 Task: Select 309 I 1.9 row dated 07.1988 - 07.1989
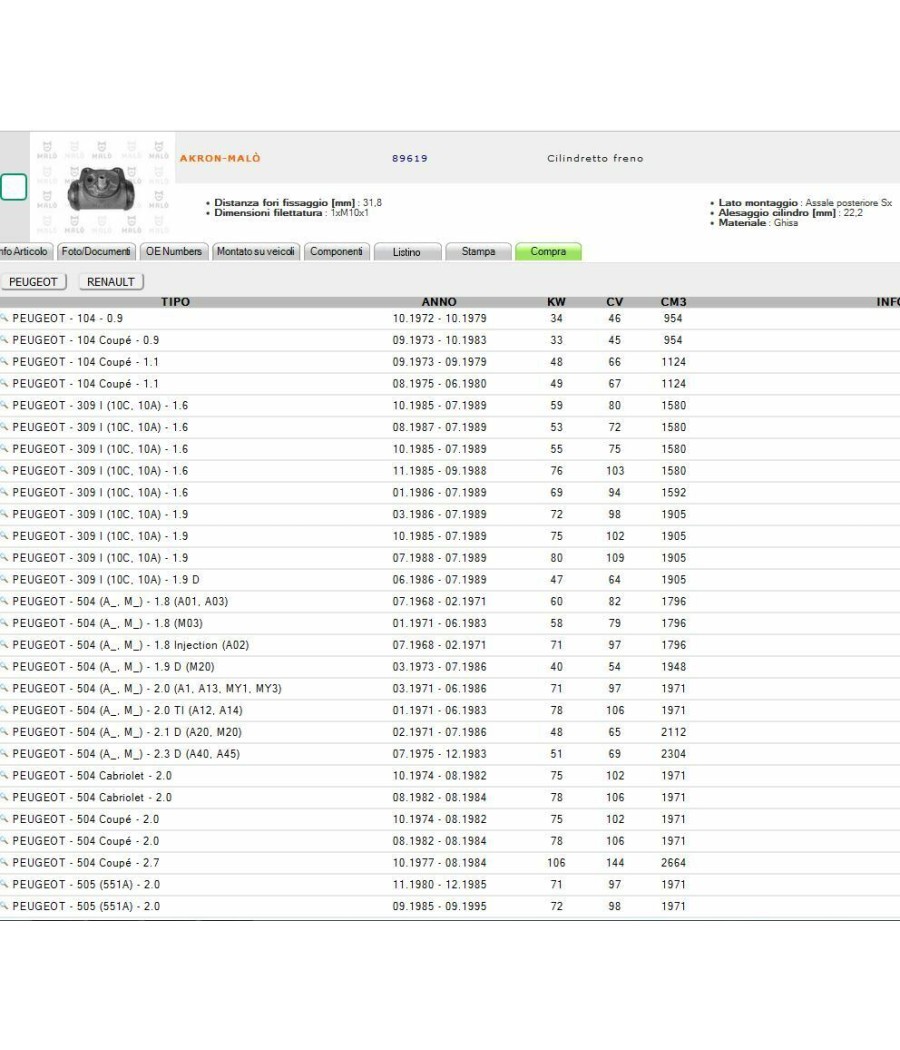point(450,558)
